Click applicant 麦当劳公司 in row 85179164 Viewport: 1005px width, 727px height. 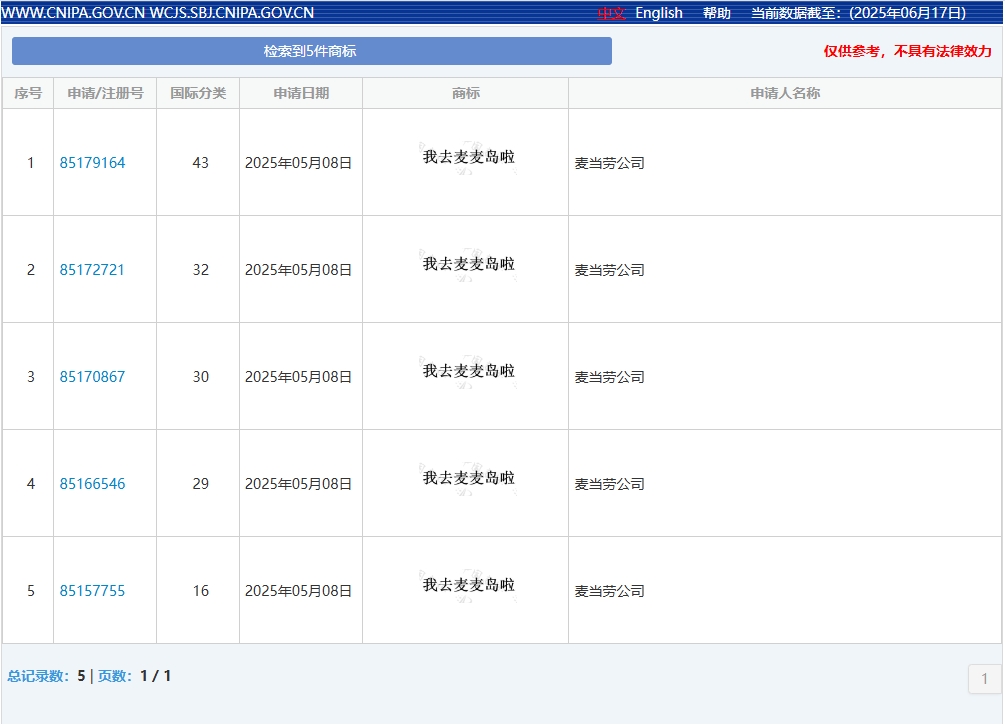(610, 163)
